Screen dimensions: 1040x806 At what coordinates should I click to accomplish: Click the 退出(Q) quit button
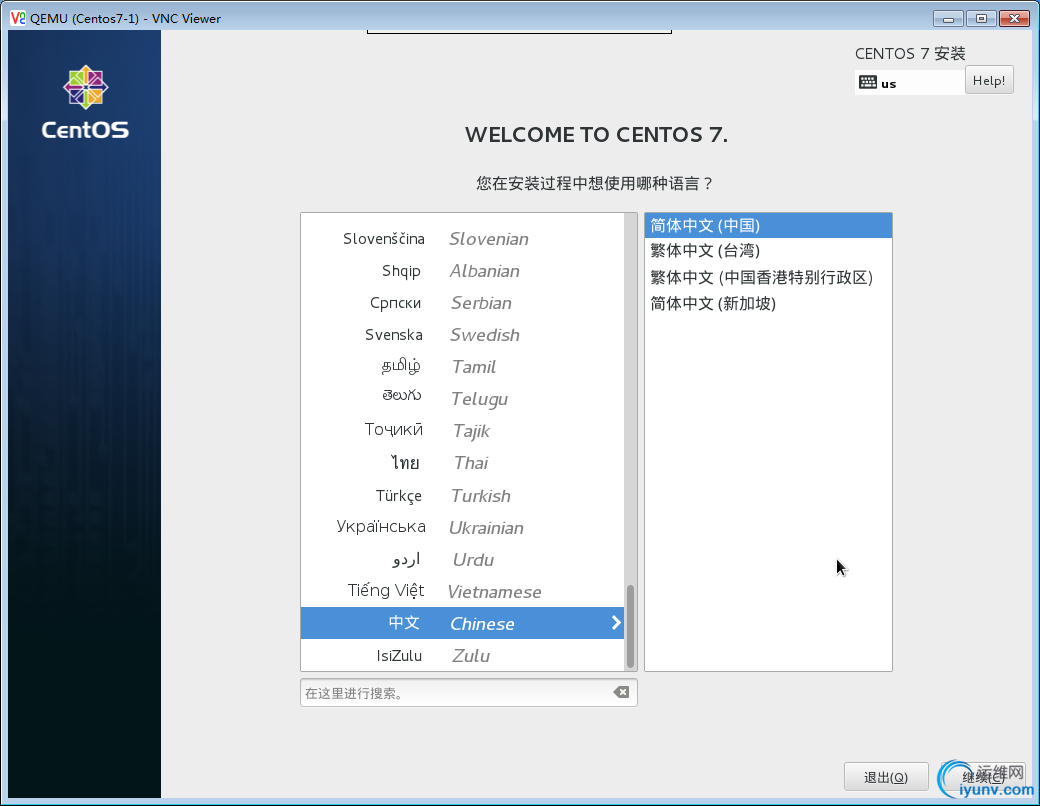[885, 777]
